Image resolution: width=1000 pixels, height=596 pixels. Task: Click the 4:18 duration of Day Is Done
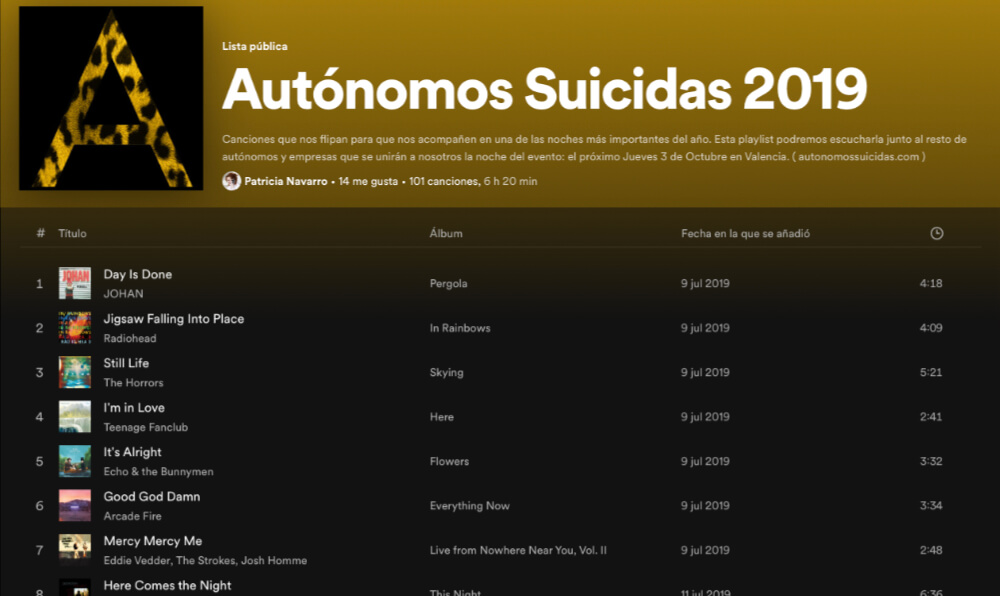930,283
